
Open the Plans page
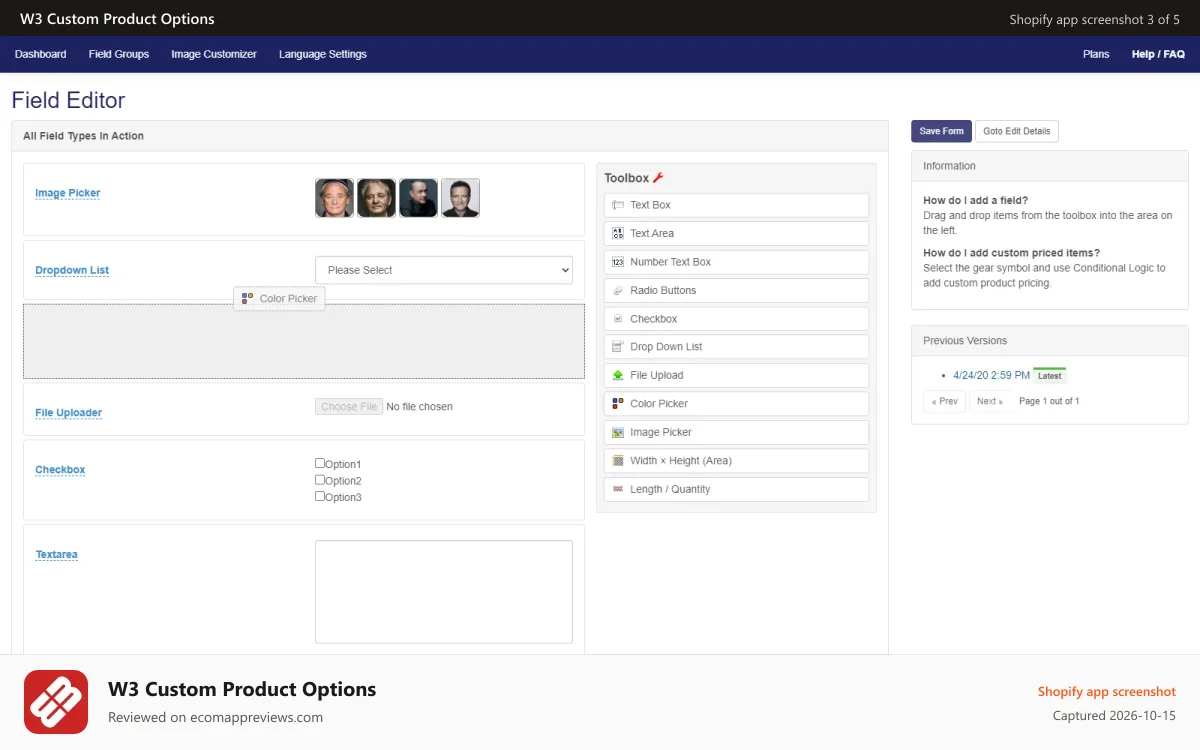click(x=1096, y=54)
